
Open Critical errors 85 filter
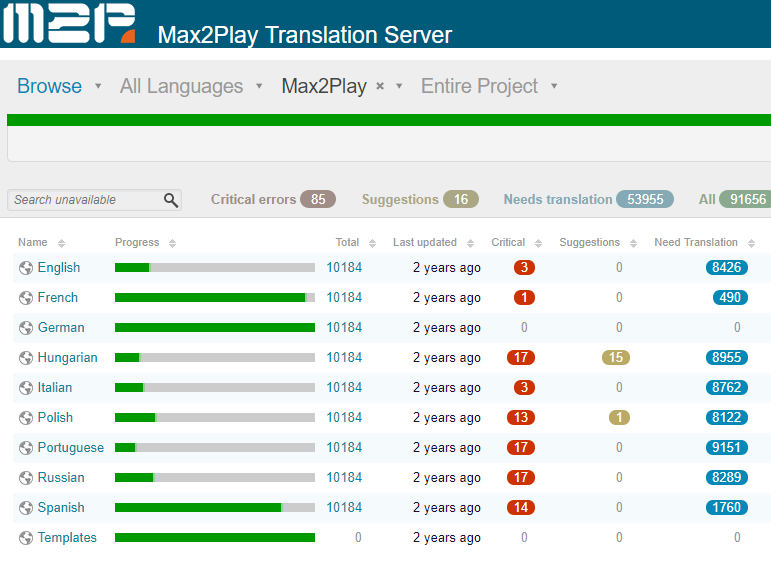273,199
